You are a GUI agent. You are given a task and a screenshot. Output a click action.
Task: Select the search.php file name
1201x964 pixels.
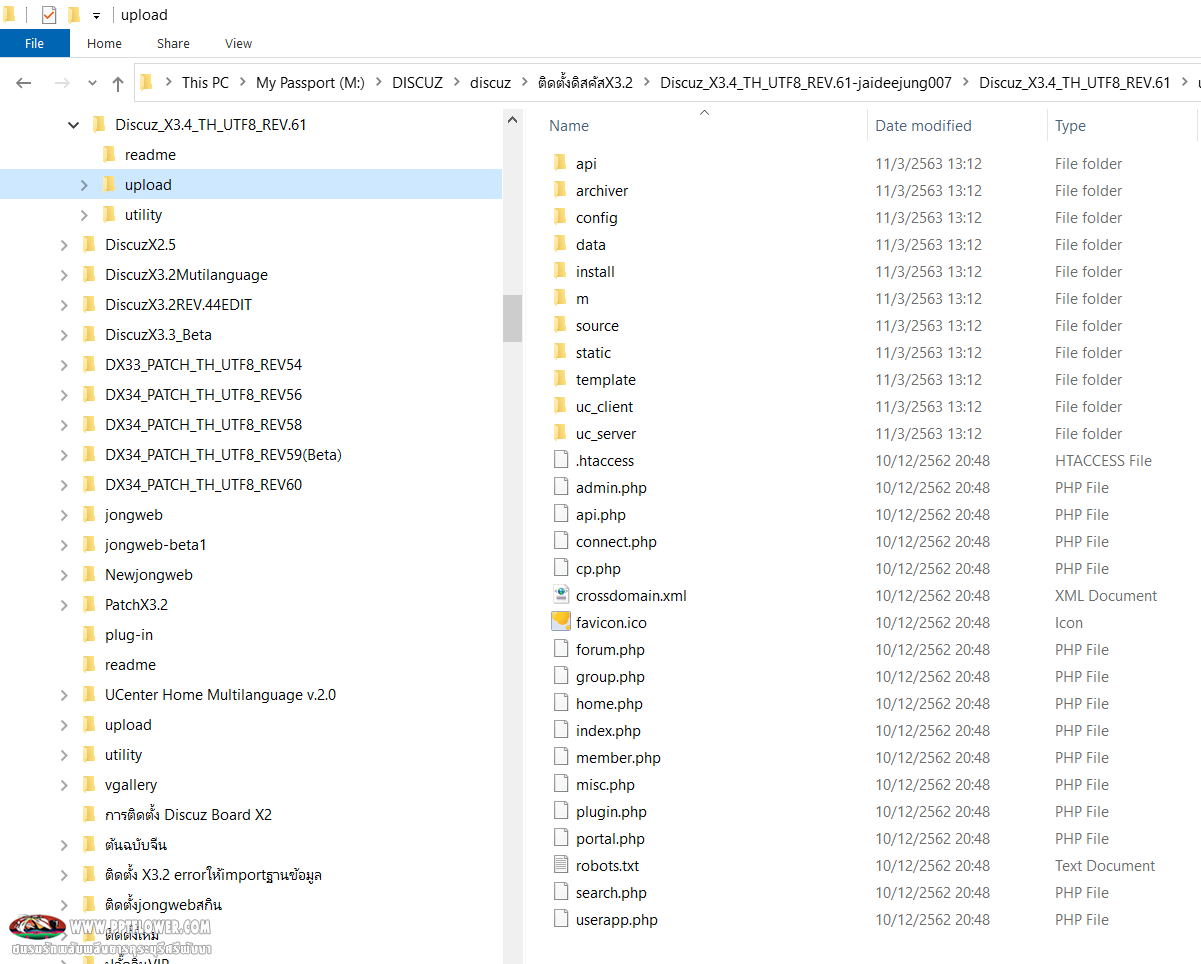pos(611,892)
